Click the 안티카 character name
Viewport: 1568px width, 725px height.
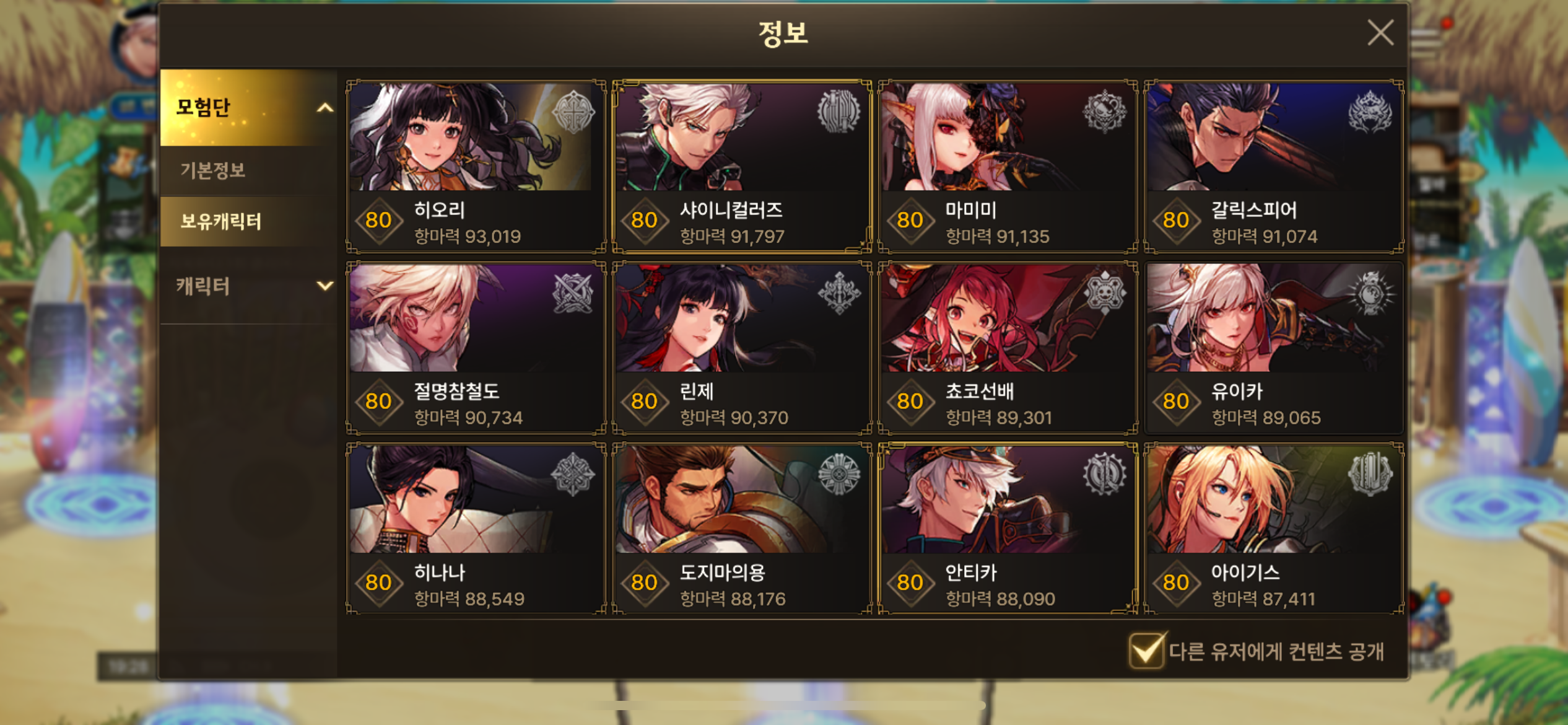(970, 572)
